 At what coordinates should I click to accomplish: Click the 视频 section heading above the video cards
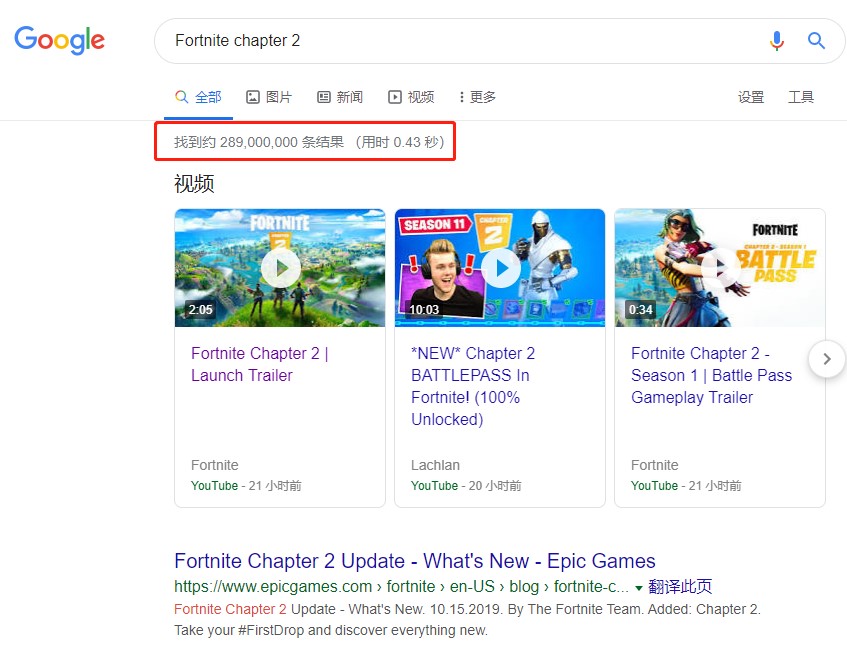click(x=194, y=184)
